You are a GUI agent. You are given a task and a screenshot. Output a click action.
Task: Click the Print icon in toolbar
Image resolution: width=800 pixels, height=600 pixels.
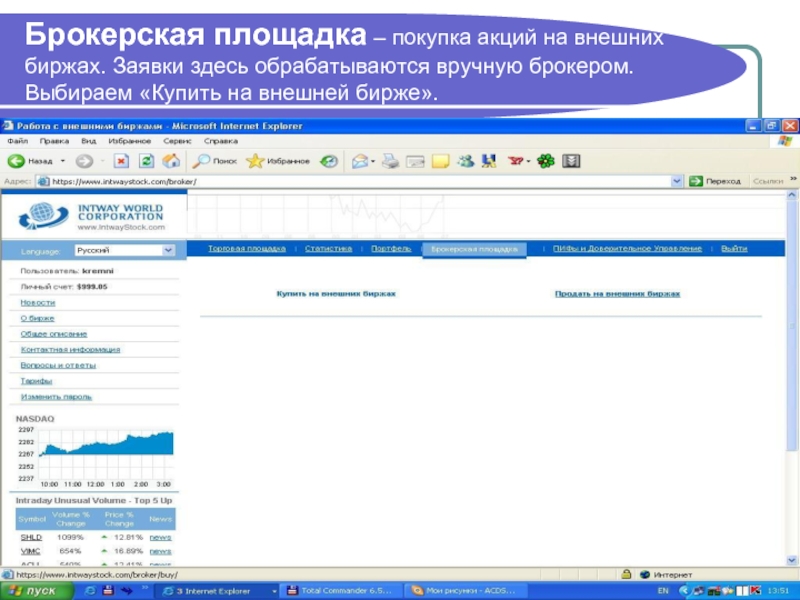[391, 160]
